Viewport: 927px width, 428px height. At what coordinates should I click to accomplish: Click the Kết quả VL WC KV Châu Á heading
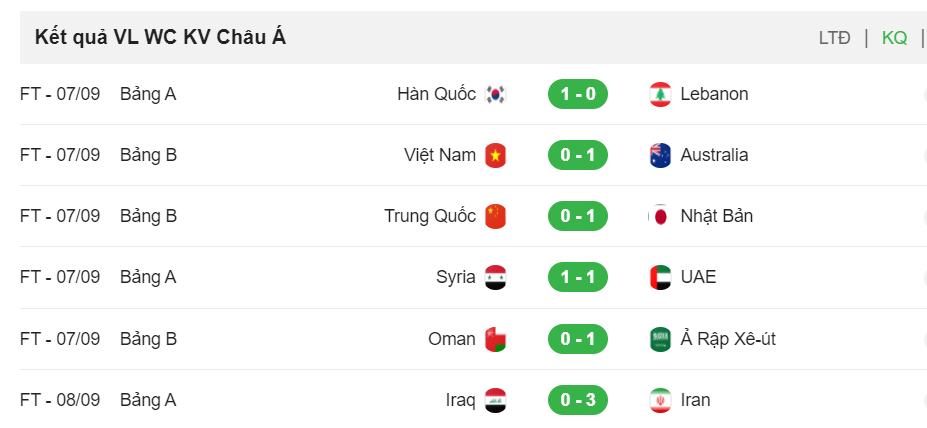(160, 37)
